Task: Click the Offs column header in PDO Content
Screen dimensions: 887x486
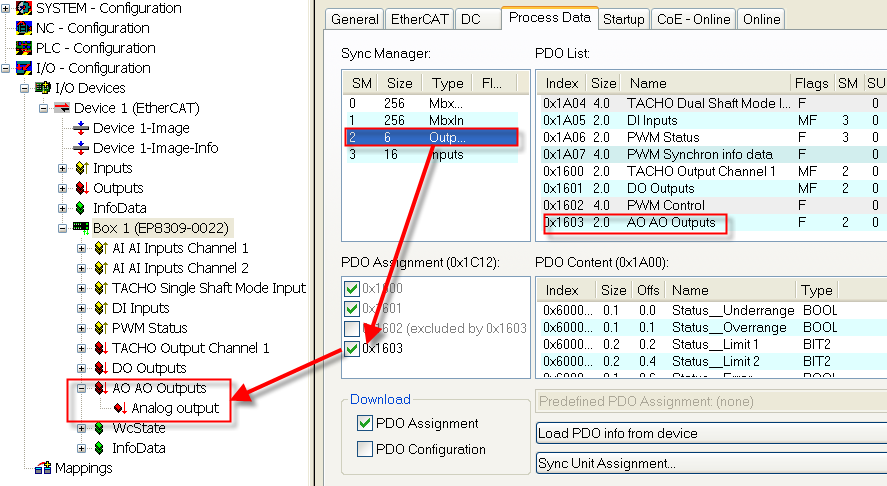Action: point(648,291)
